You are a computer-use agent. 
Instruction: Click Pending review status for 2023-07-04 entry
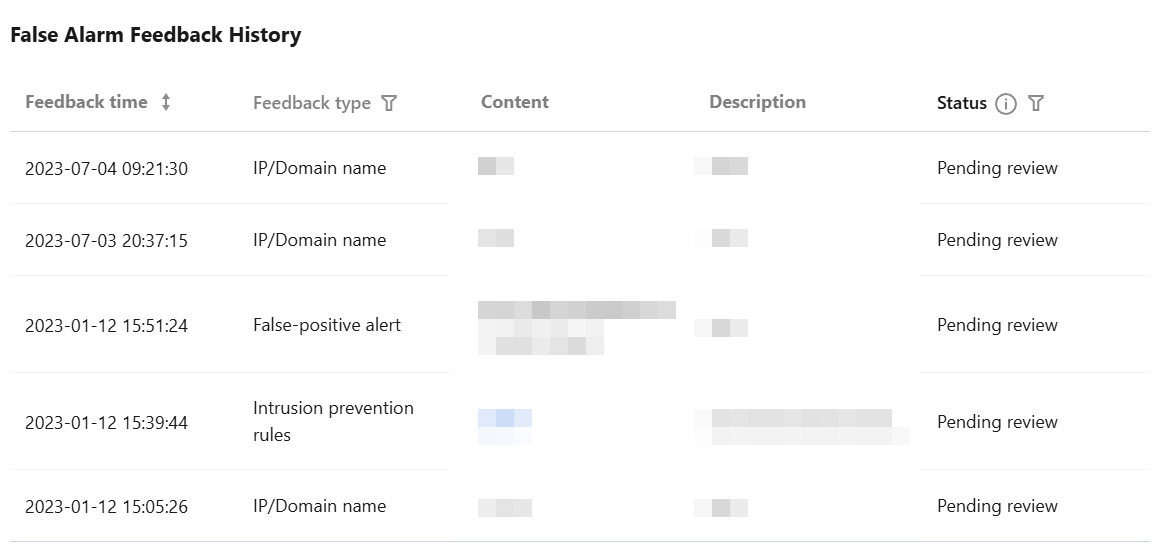click(x=997, y=168)
